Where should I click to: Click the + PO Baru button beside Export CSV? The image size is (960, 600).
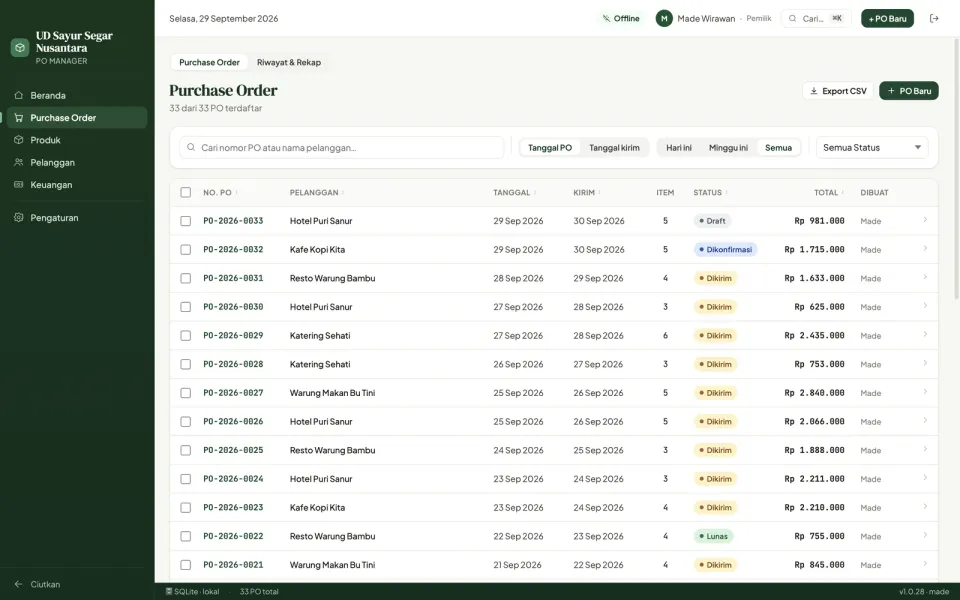point(909,91)
